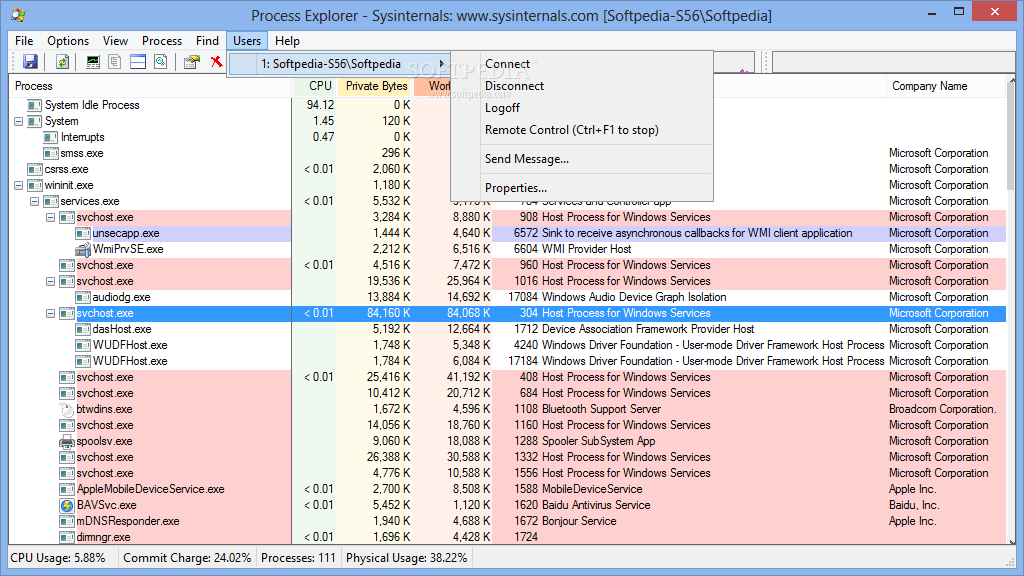1024x576 pixels.
Task: Close the open Users menu
Action: point(247,40)
